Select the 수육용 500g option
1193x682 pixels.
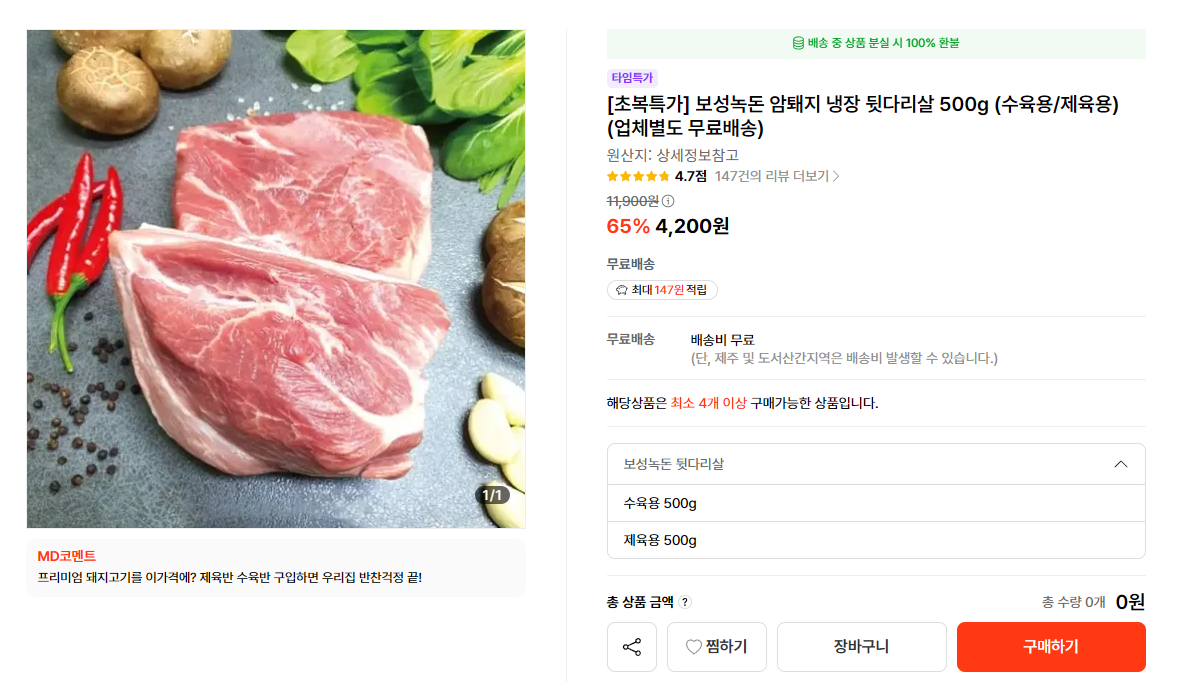[x=876, y=503]
